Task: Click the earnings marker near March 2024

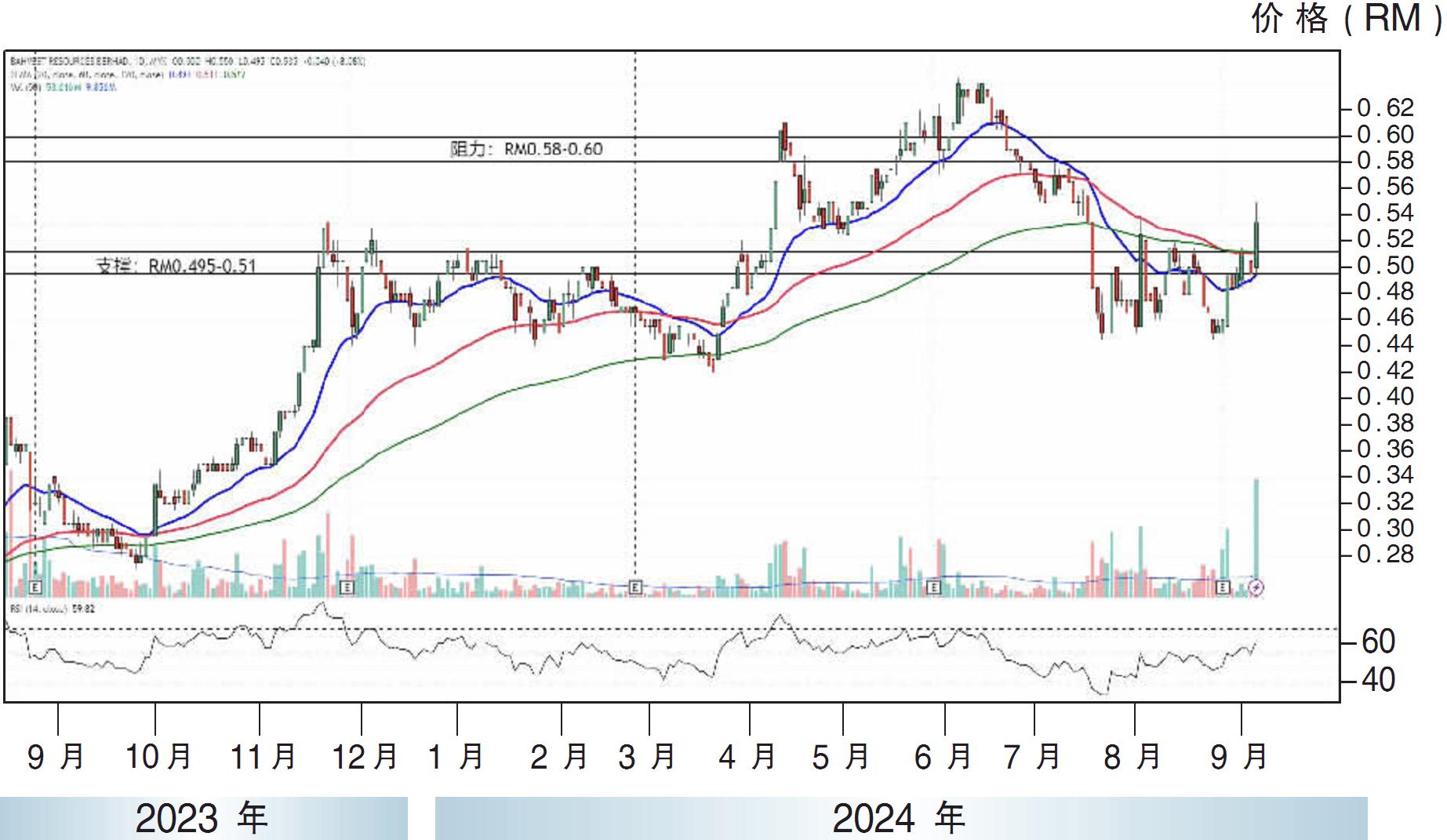Action: (x=635, y=587)
